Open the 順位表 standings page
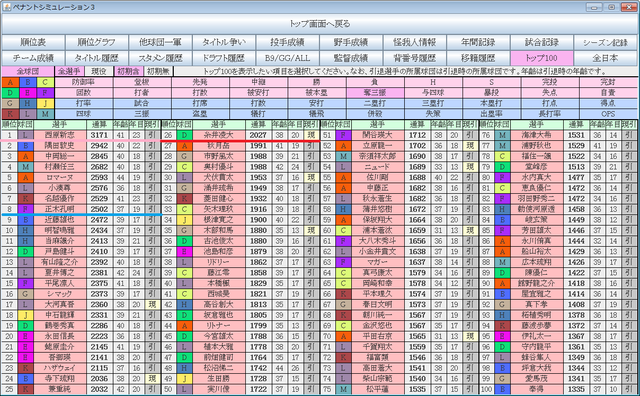 point(33,42)
